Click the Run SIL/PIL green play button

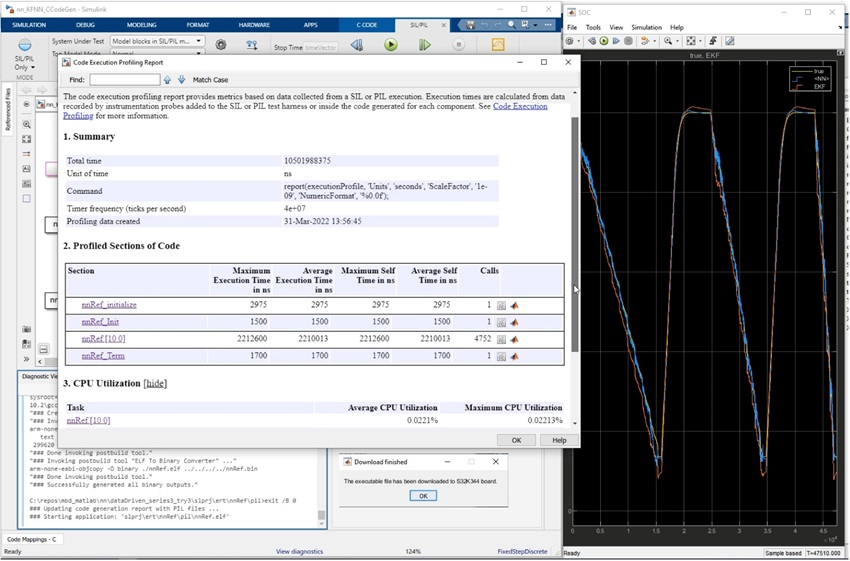[x=391, y=45]
